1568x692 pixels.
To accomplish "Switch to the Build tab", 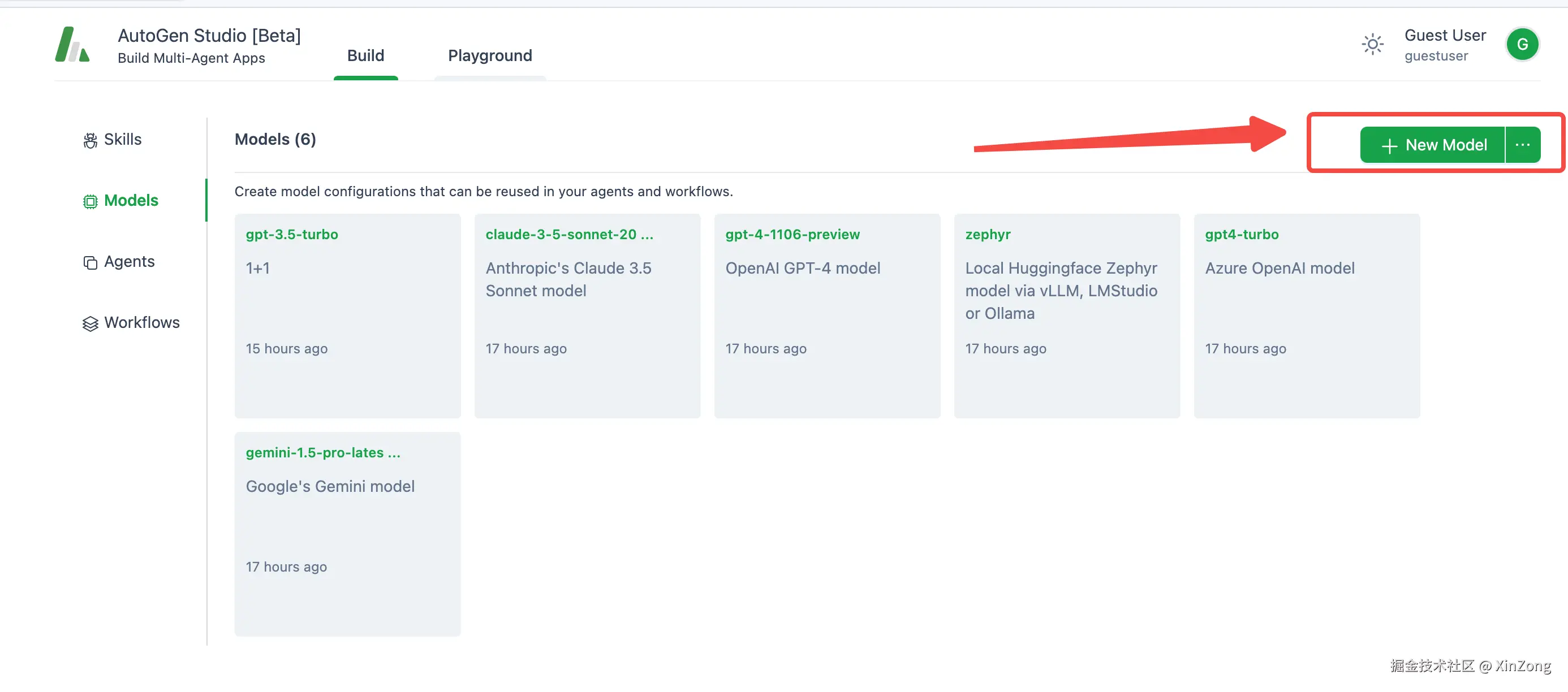I will pos(365,56).
